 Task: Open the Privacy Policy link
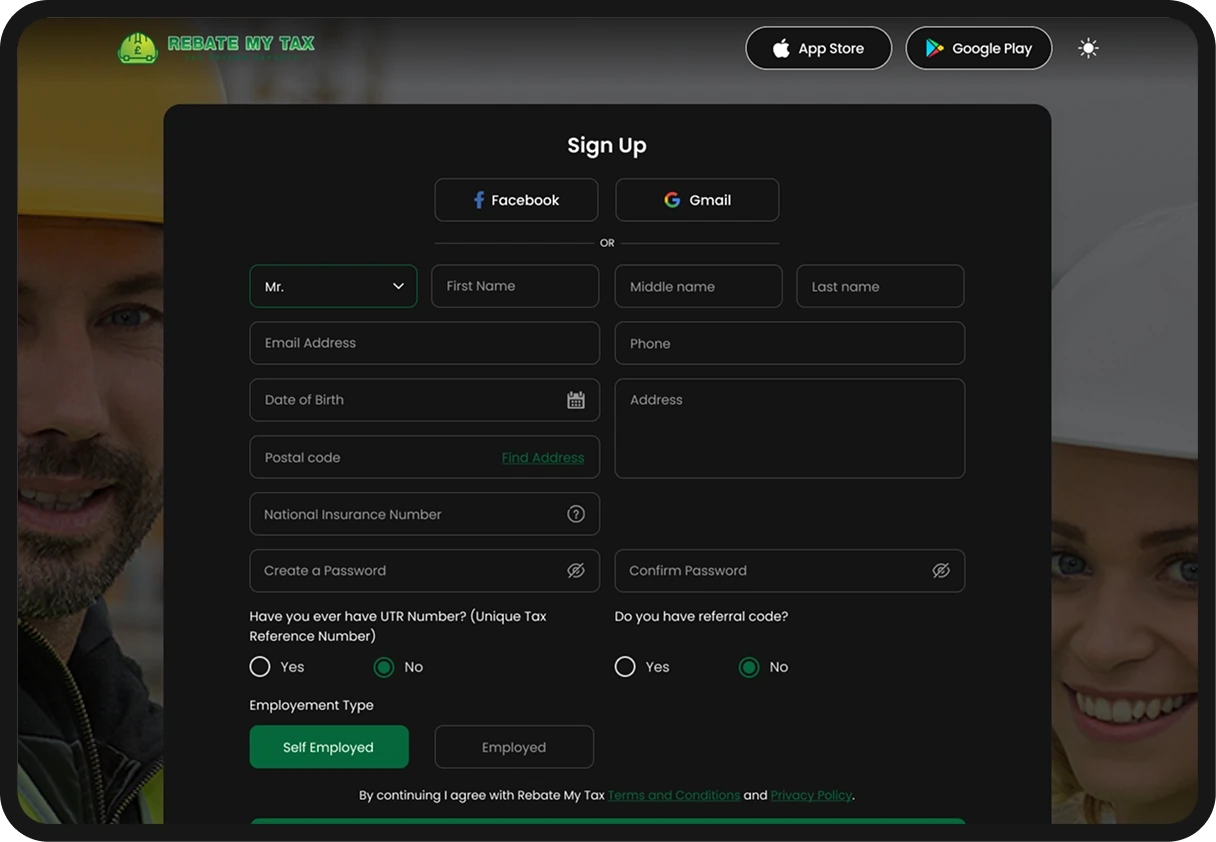coord(811,796)
